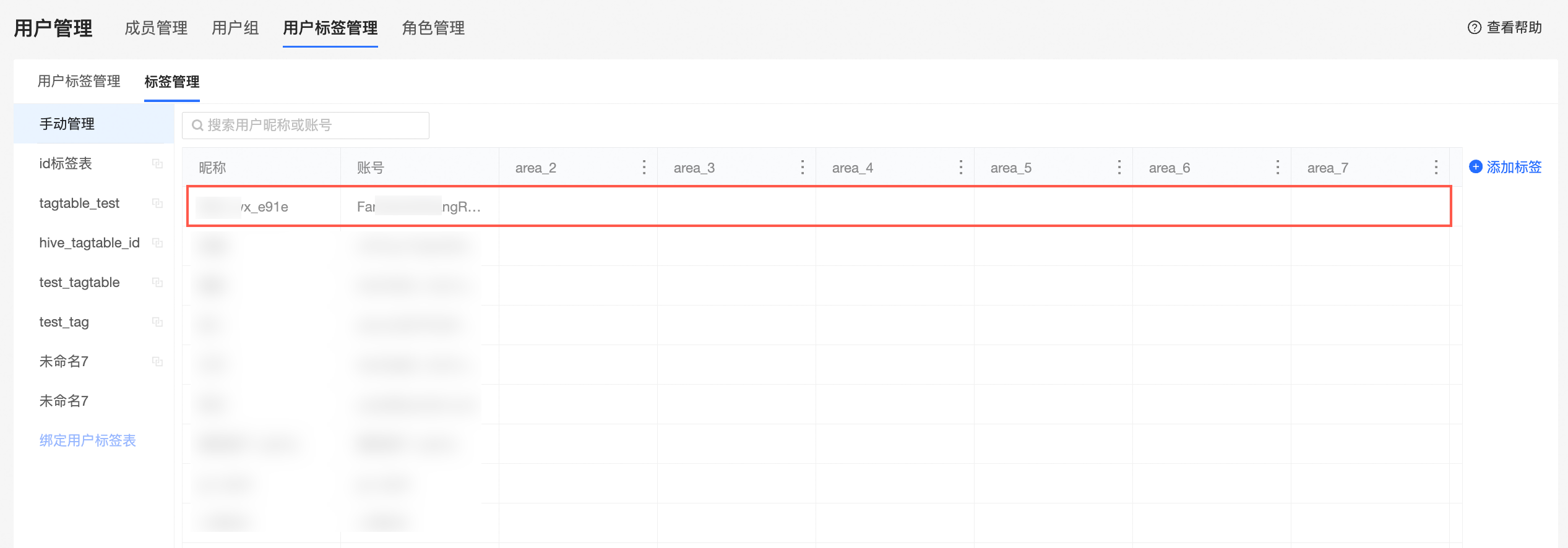Select the highlighted user row ending x_e91e
This screenshot has width=1568, height=548.
[818, 207]
